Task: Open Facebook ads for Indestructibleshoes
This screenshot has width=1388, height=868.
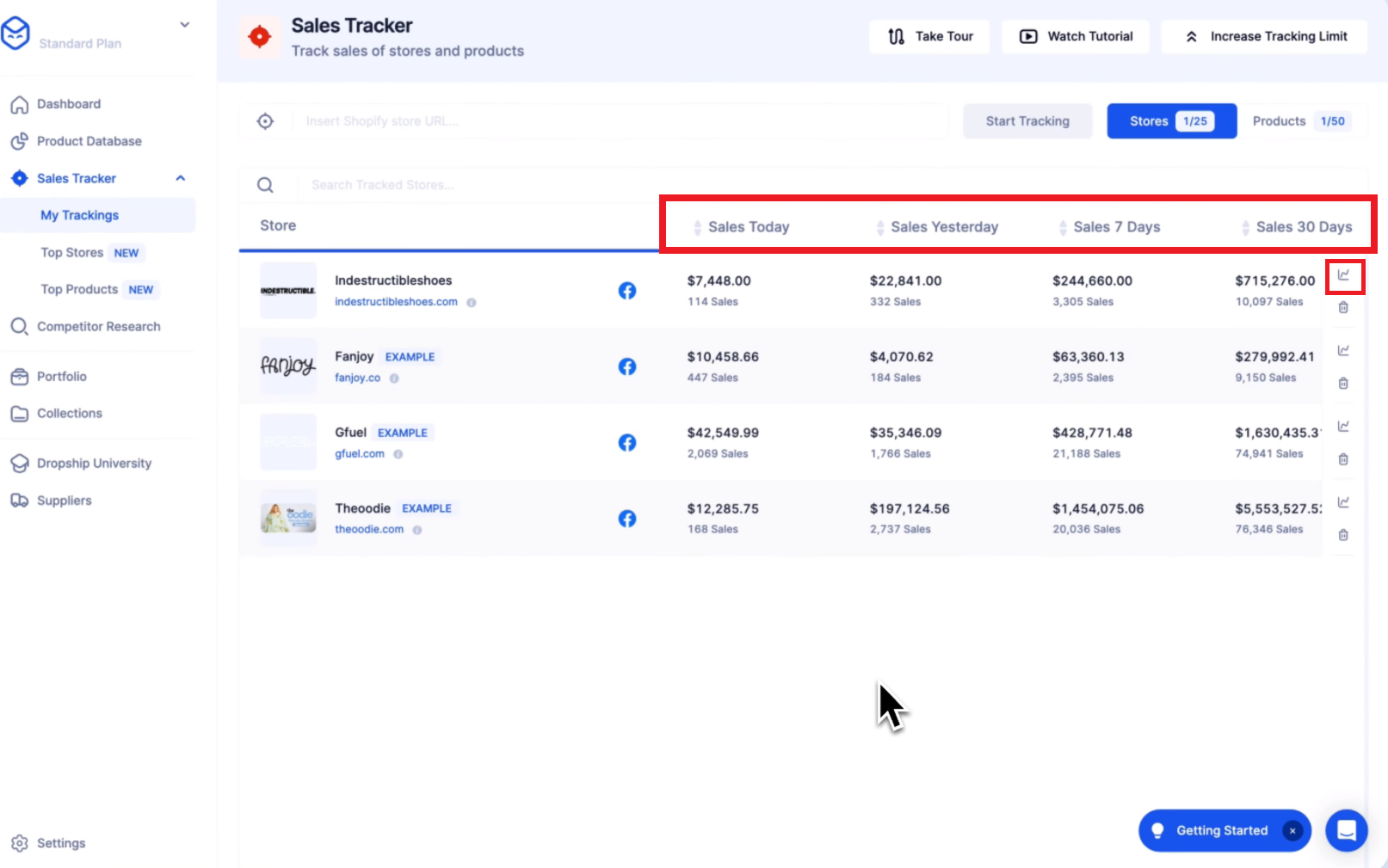Action: coord(627,291)
